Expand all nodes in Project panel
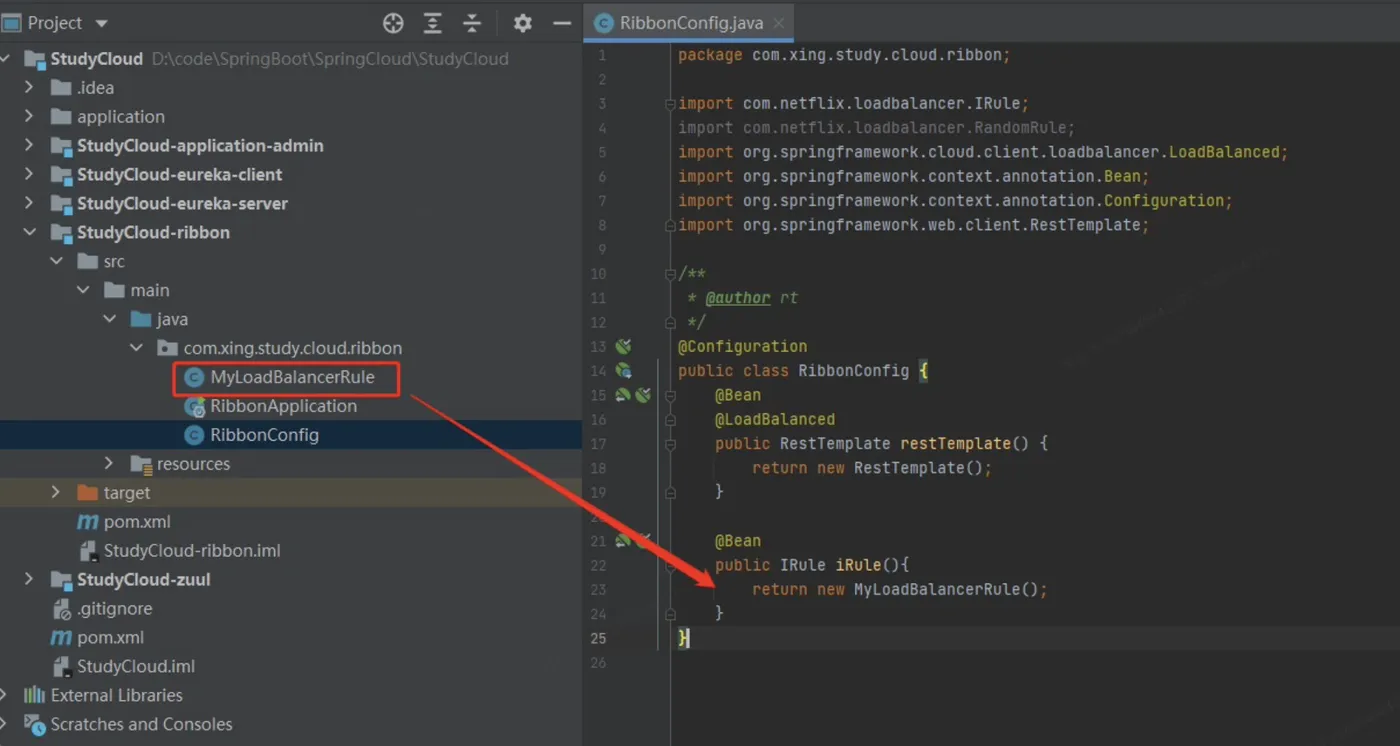This screenshot has width=1400, height=746. pos(432,23)
